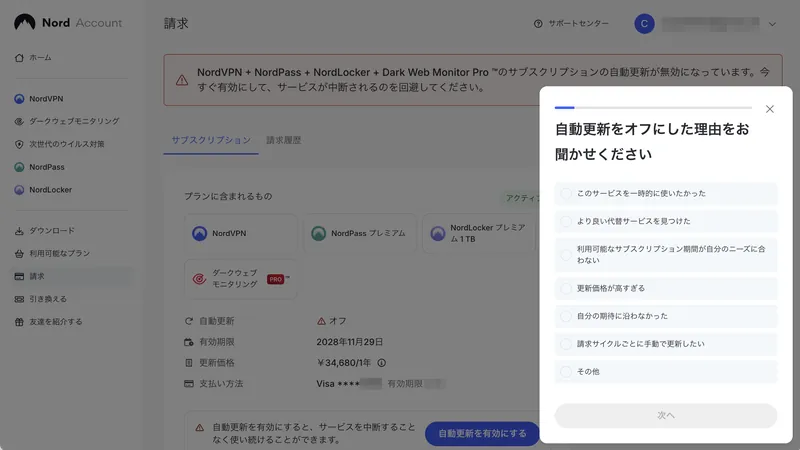Open 友達を紹介する in the sidebar menu
Screen dimensions: 800x450
point(56,322)
